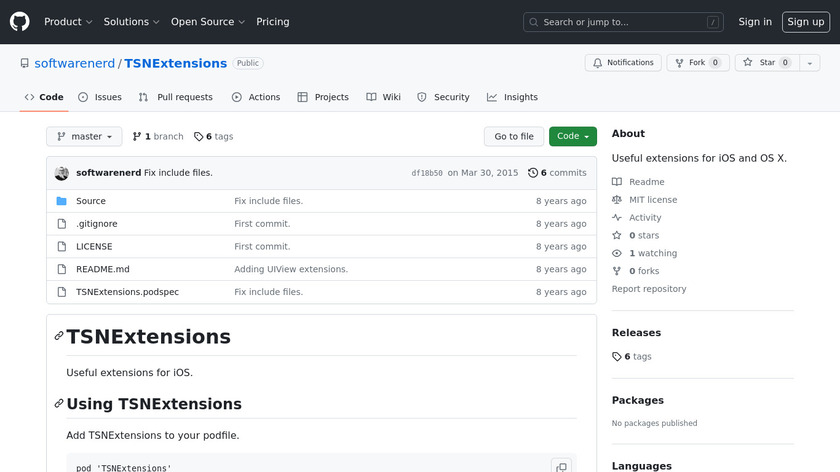Screen dimensions: 840x472
Task: Focus the Search or jump to field
Action: 624,22
